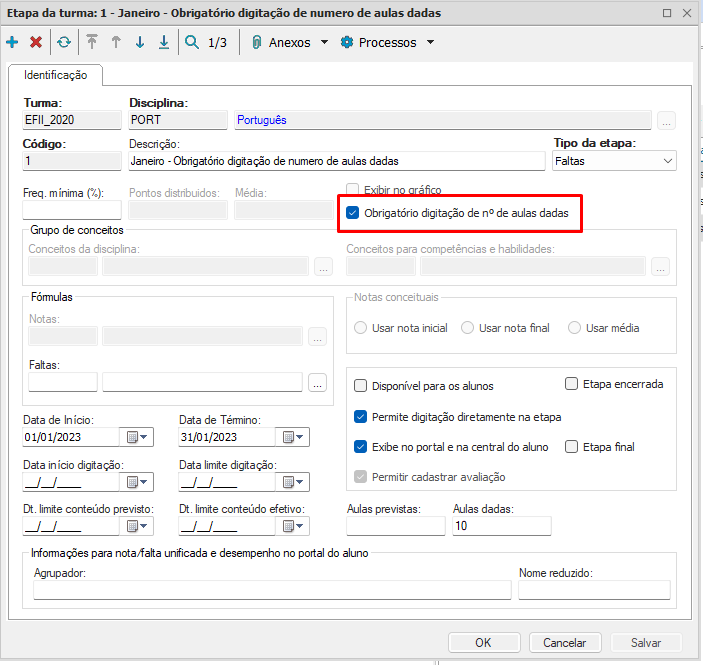Enable Disponível para os alunos
The width and height of the screenshot is (703, 665).
361,386
